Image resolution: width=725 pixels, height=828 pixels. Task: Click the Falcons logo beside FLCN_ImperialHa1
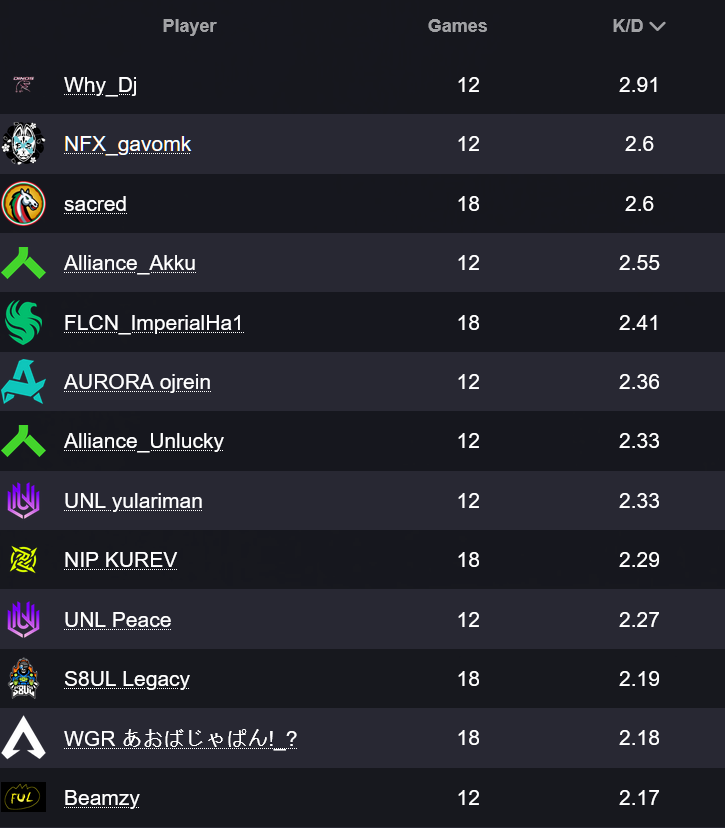(23, 322)
